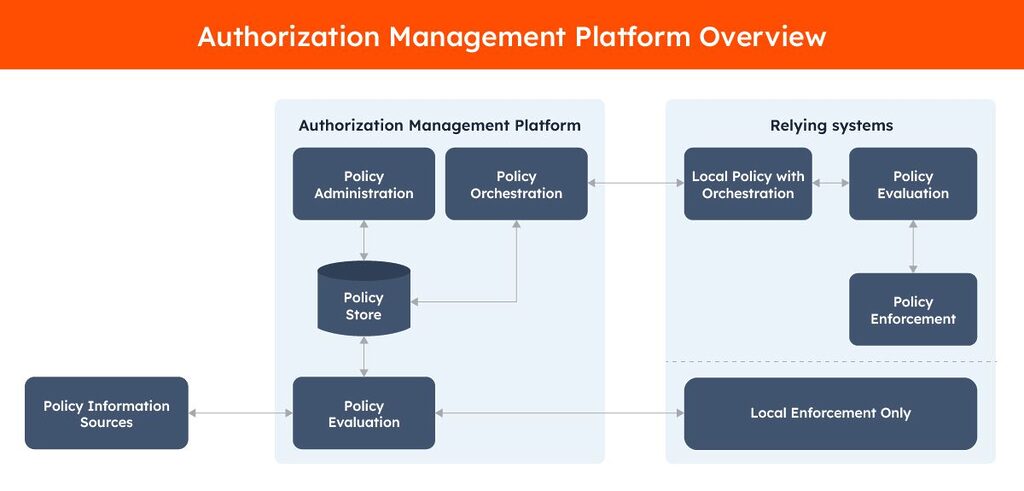1024x491 pixels.
Task: Click Policy Evaluation inside Authorization Management Platform
Action: tap(363, 413)
